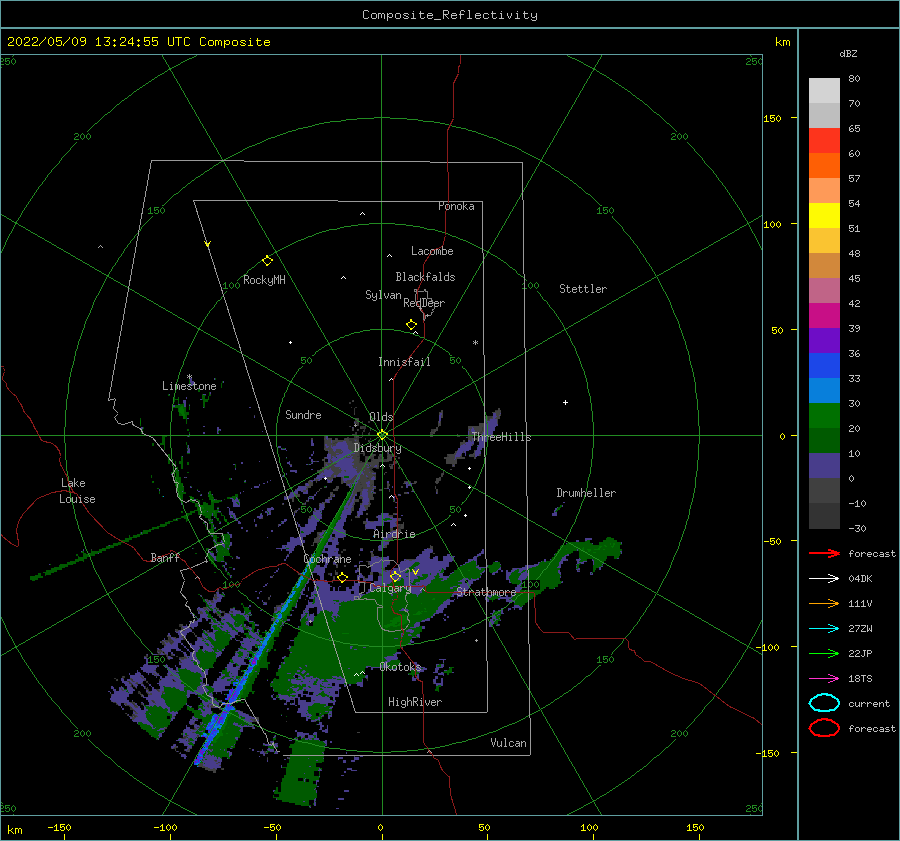Click the Calgary city label
Screen dimensions: 900x841
(x=390, y=588)
